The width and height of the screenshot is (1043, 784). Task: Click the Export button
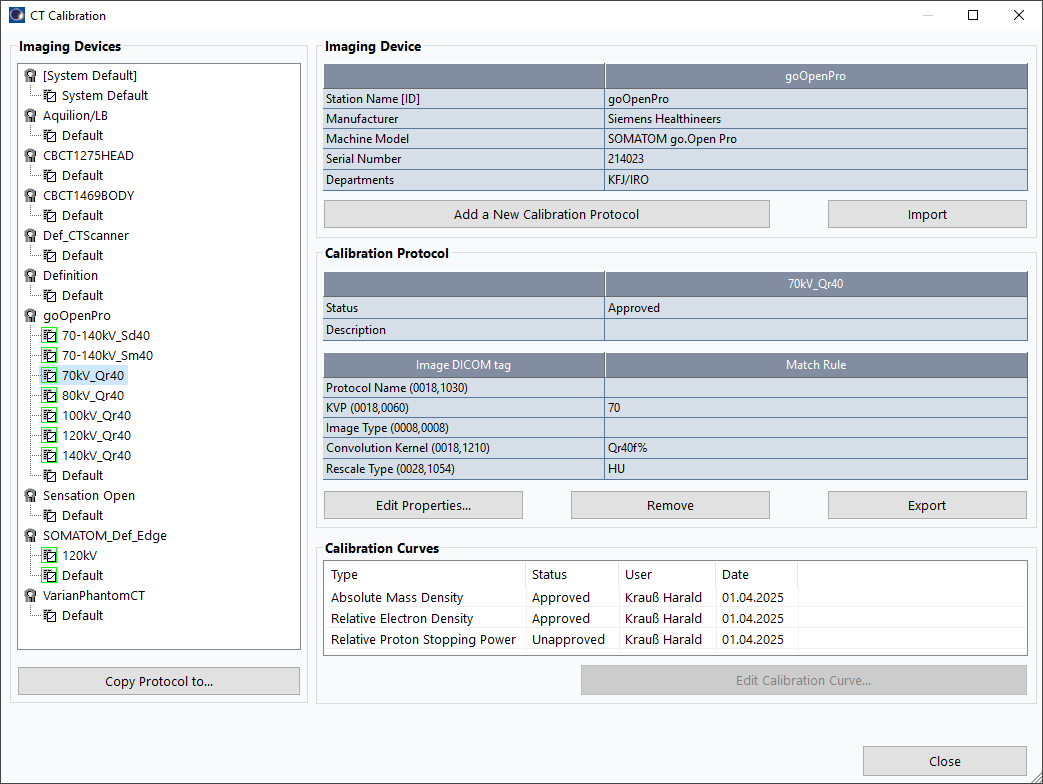[927, 505]
